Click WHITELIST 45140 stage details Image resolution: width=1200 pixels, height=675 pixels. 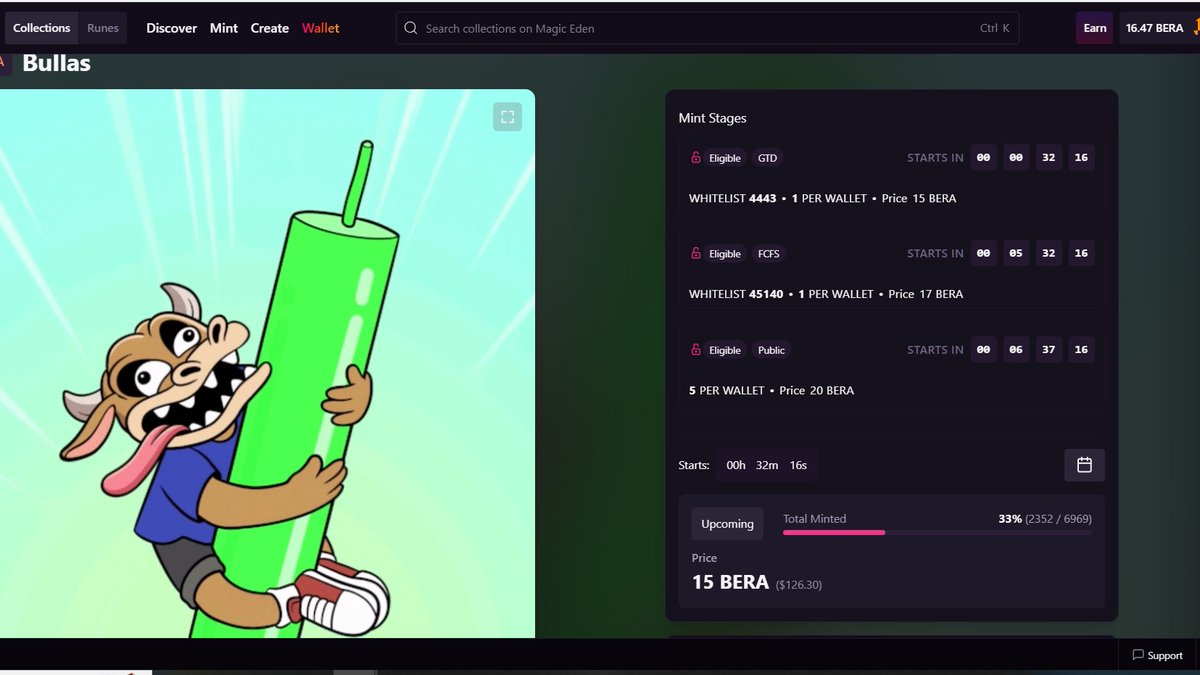(x=826, y=294)
